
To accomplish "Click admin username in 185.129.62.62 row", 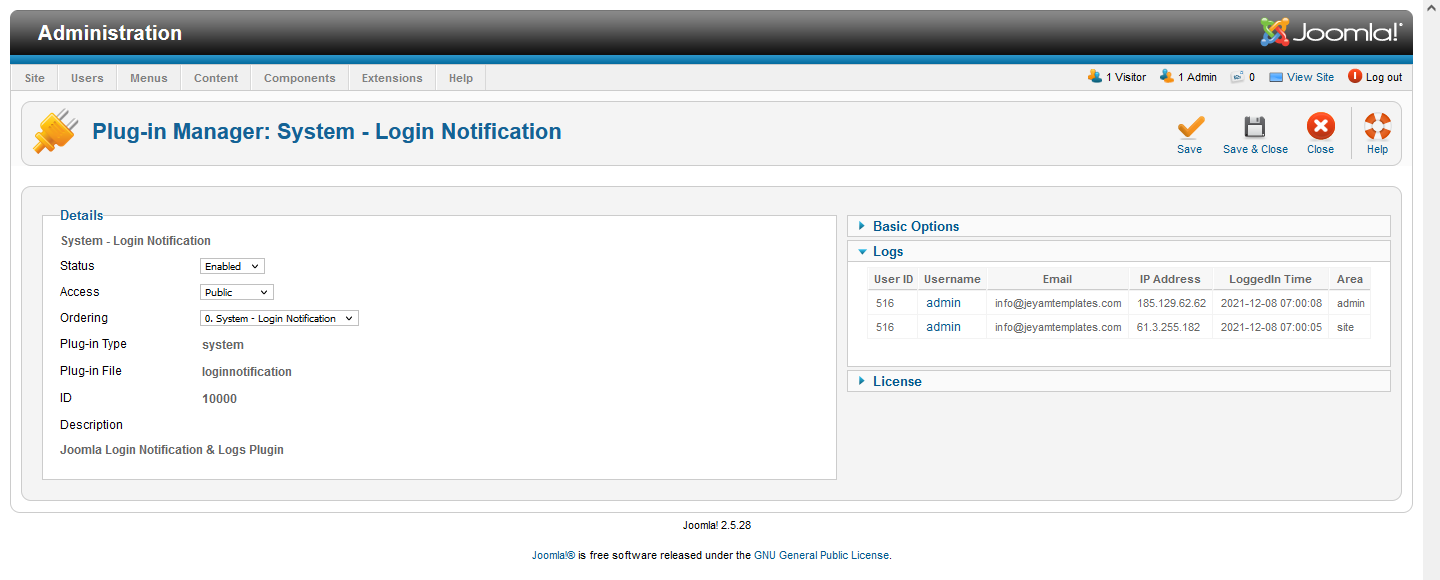I will 943,302.
